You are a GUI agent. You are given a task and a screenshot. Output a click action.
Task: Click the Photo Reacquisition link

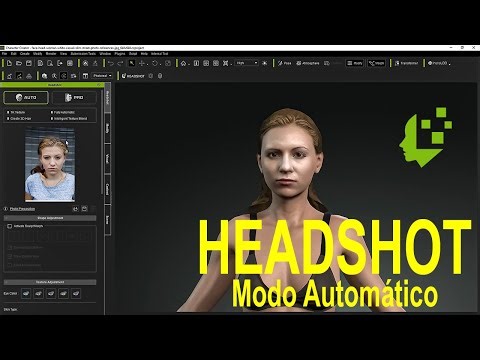point(22,209)
